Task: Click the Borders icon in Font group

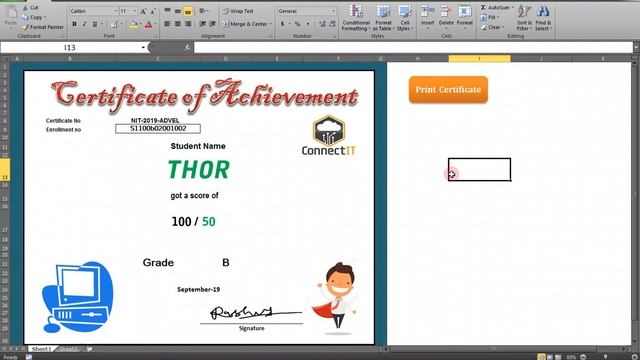Action: 113,24
